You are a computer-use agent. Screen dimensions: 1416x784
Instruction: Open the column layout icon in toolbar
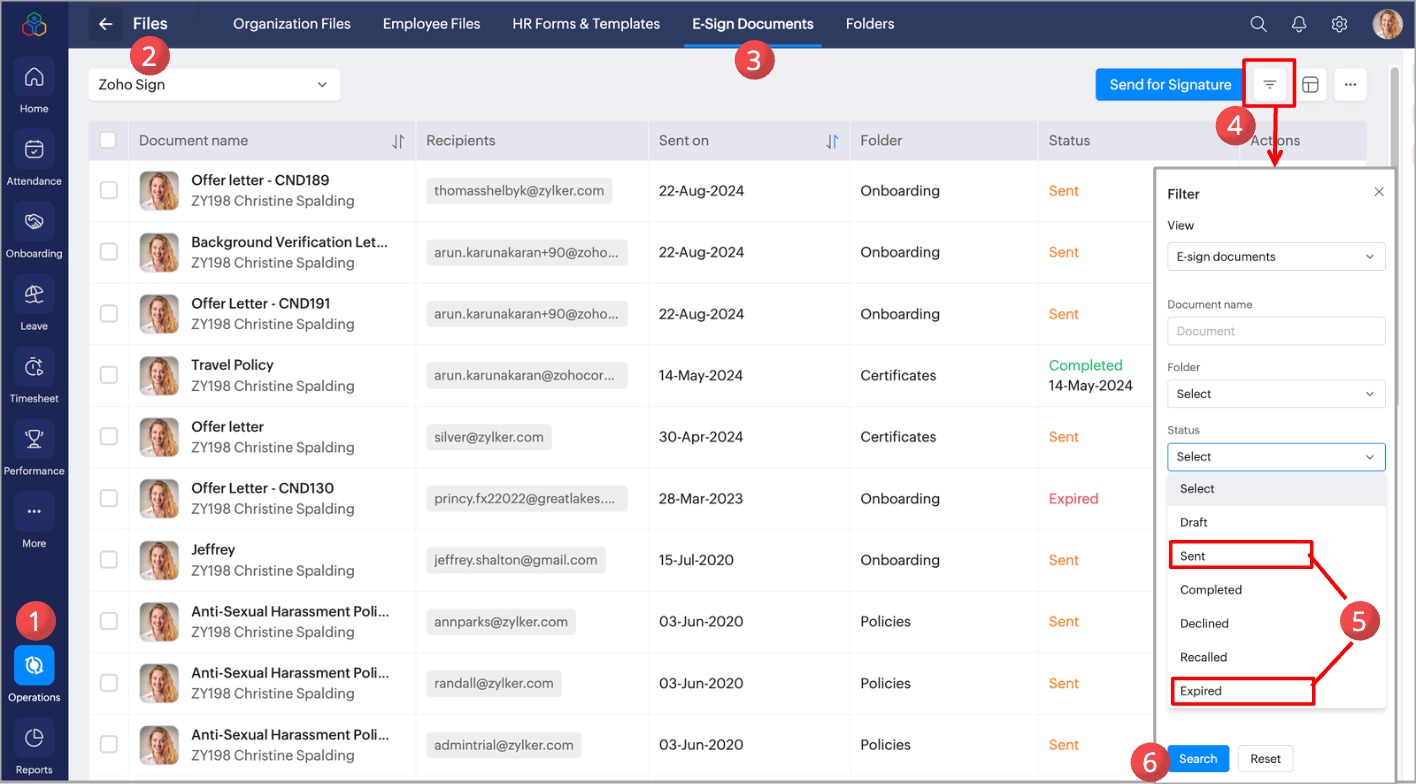point(1310,85)
